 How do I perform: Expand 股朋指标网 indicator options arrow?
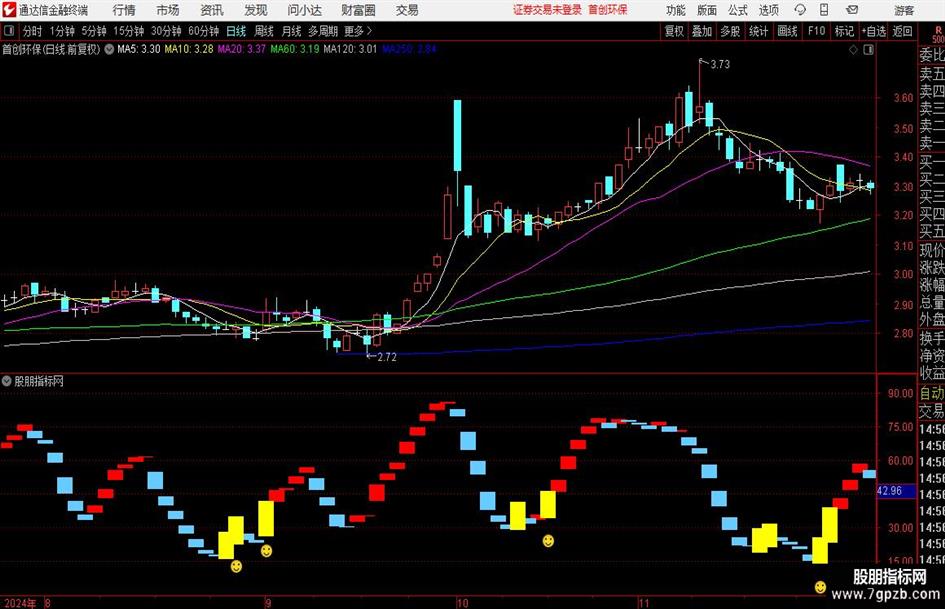(x=7, y=381)
